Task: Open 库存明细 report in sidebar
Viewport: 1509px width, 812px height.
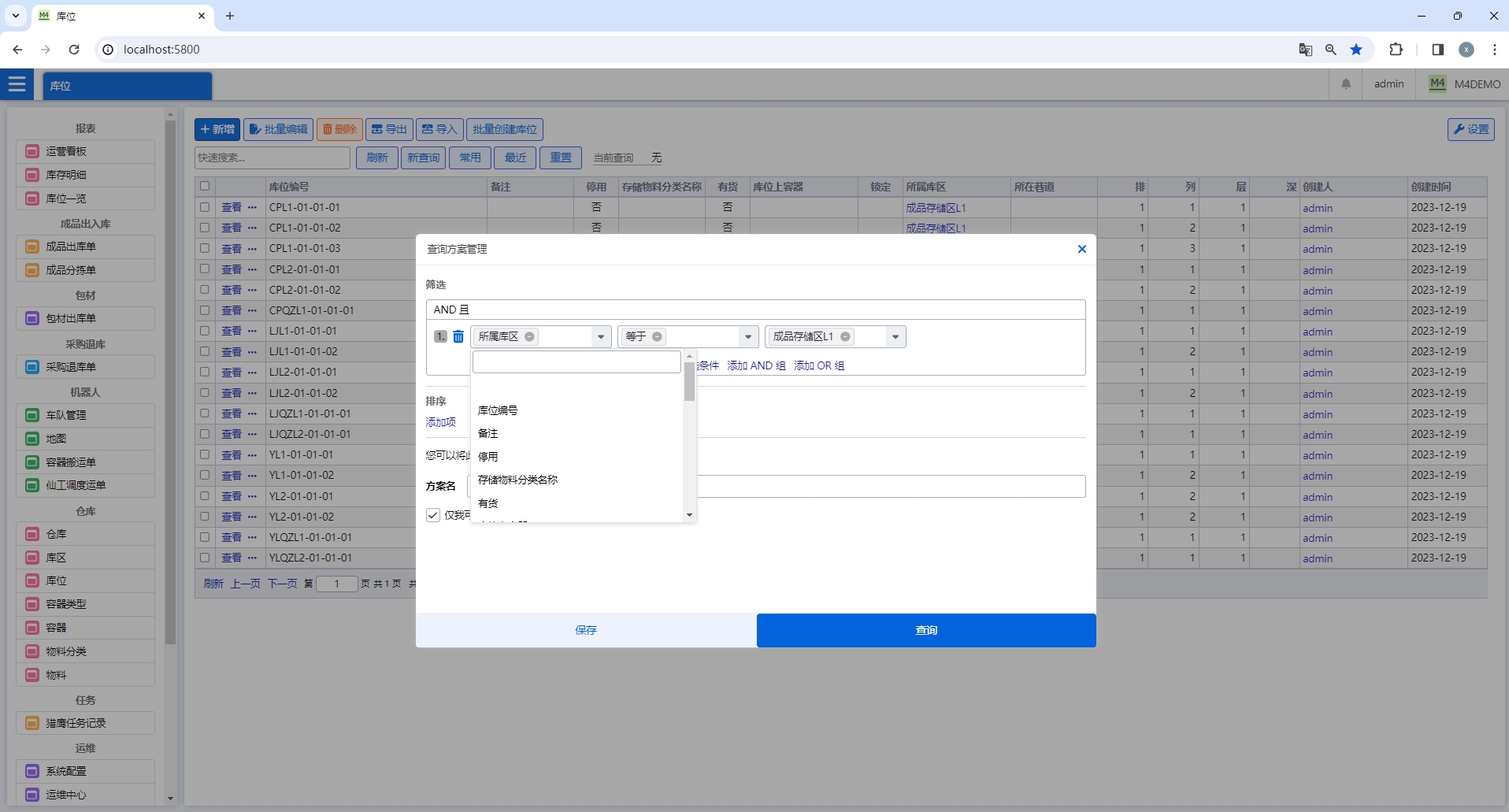Action: point(85,175)
